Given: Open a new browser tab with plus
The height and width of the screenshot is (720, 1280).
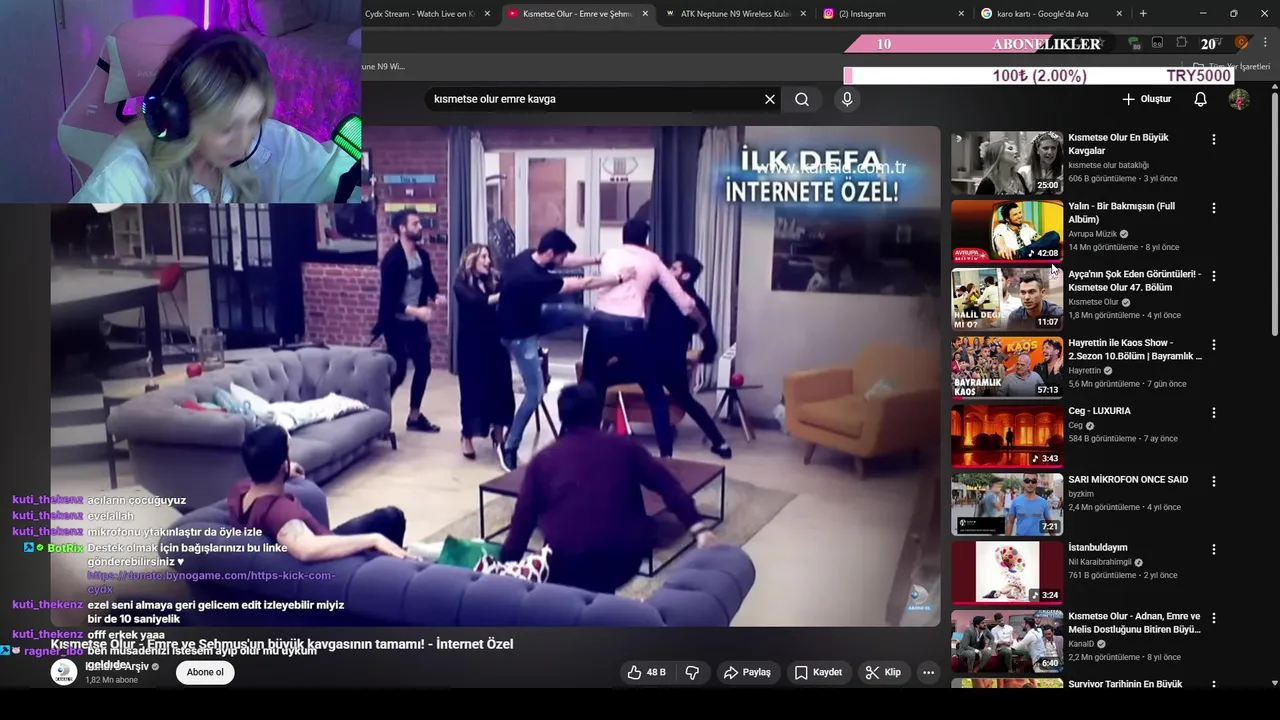Looking at the screenshot, I should click(x=1143, y=14).
